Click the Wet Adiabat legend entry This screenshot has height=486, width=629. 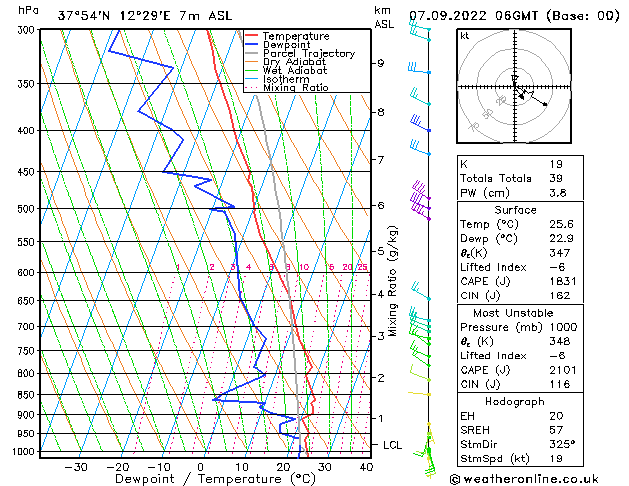coord(295,71)
